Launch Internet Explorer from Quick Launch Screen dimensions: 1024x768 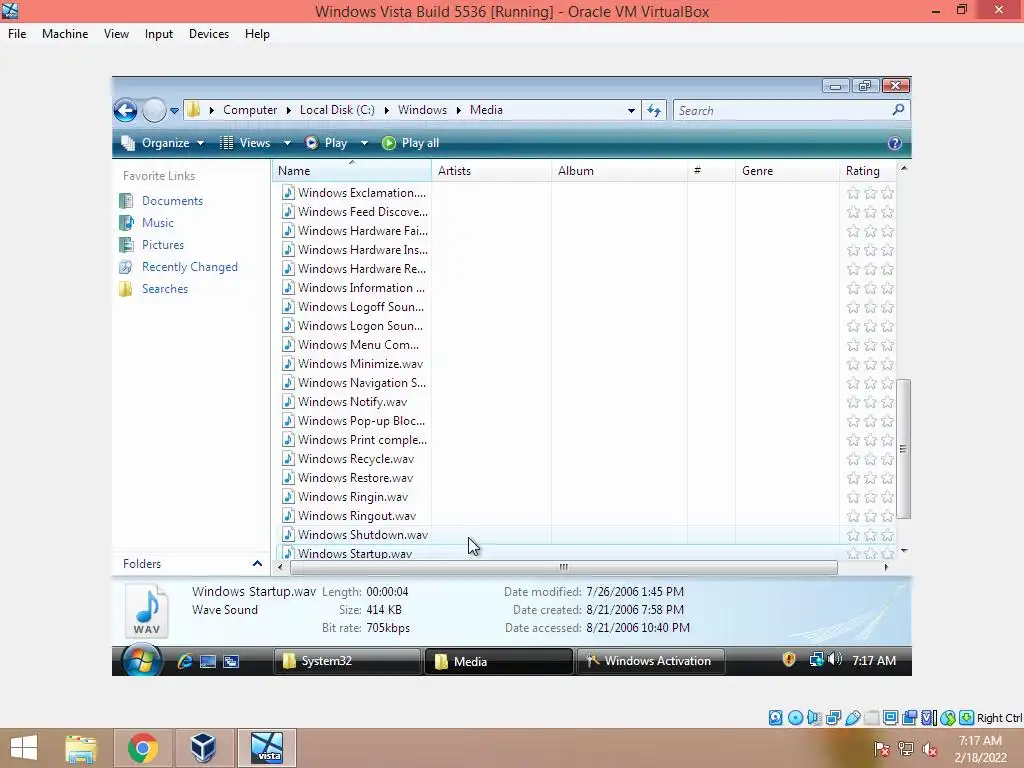point(185,662)
